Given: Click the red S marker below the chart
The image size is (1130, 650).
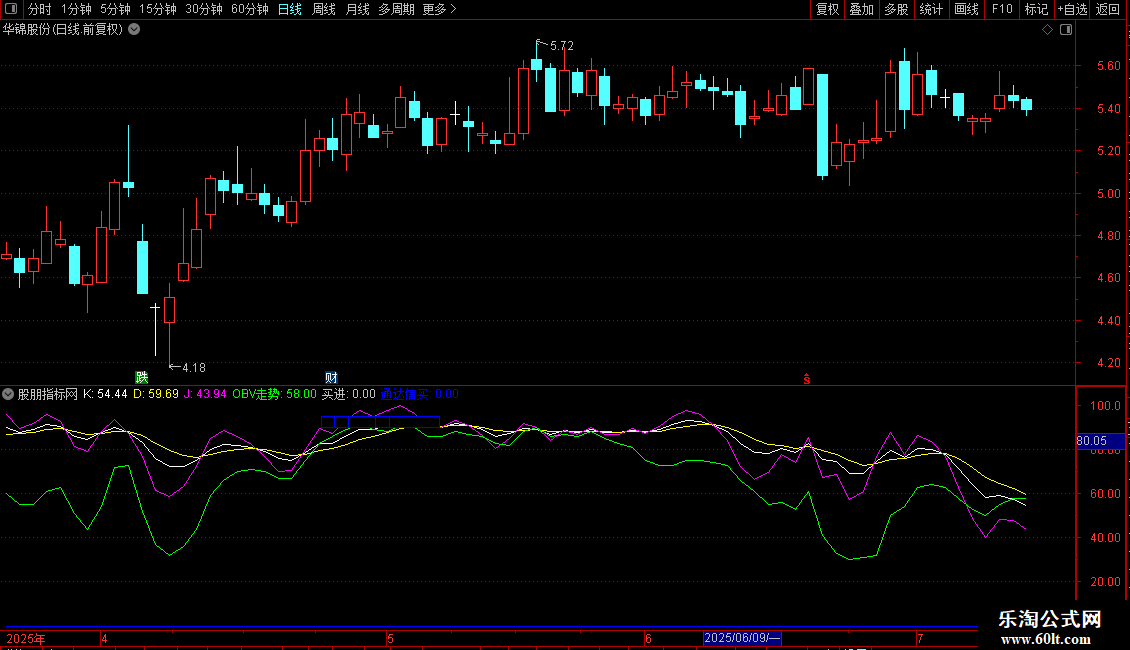Looking at the screenshot, I should click(807, 379).
